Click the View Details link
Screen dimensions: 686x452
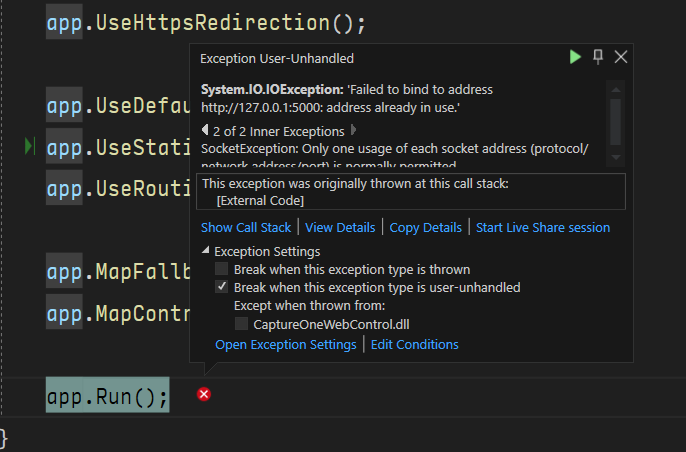click(340, 227)
